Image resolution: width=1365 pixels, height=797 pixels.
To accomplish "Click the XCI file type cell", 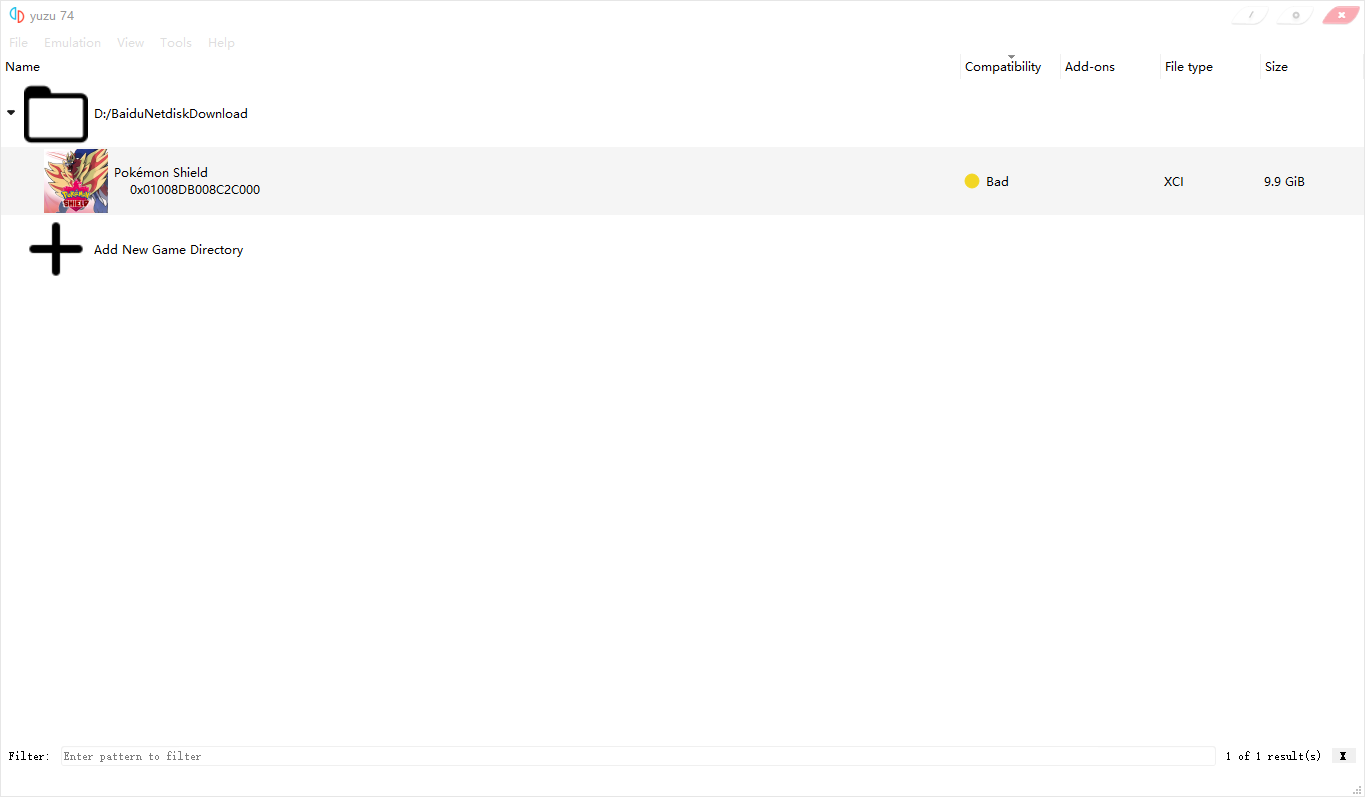I will (1174, 182).
